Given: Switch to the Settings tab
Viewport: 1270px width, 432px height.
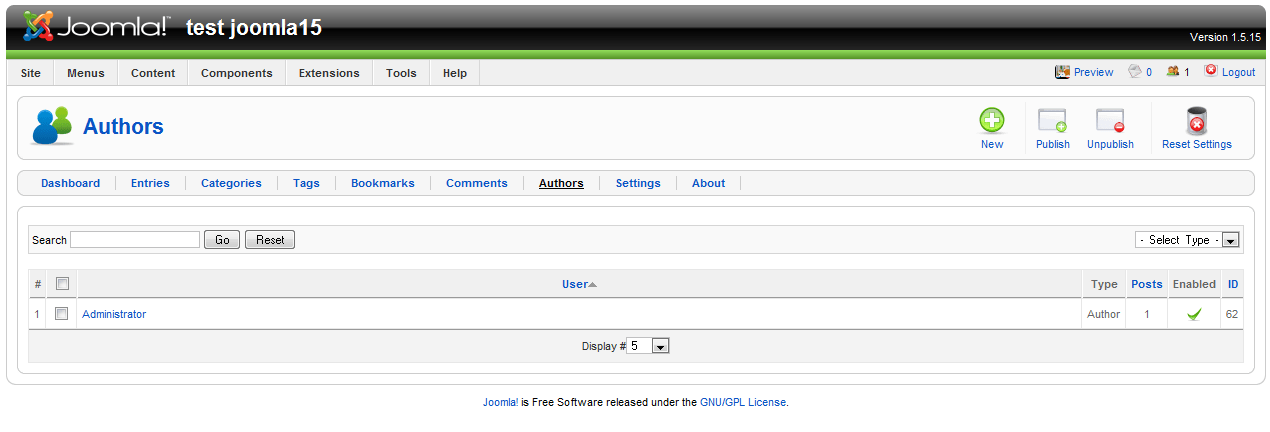Looking at the screenshot, I should click(638, 183).
